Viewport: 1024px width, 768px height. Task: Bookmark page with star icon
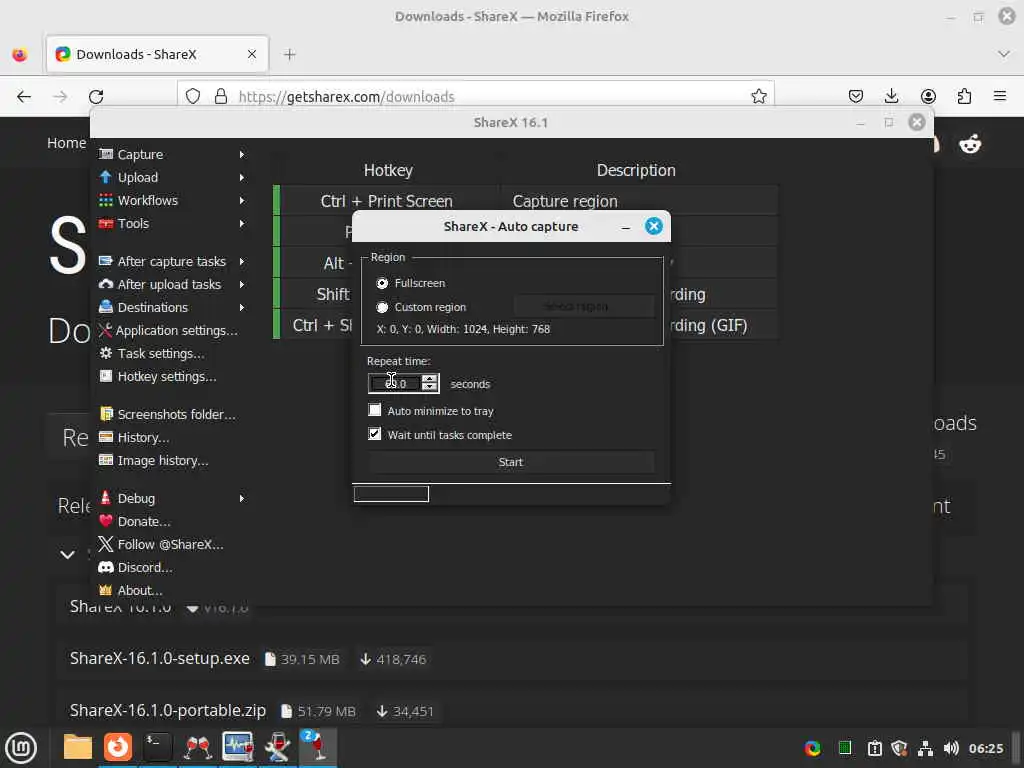click(x=758, y=97)
